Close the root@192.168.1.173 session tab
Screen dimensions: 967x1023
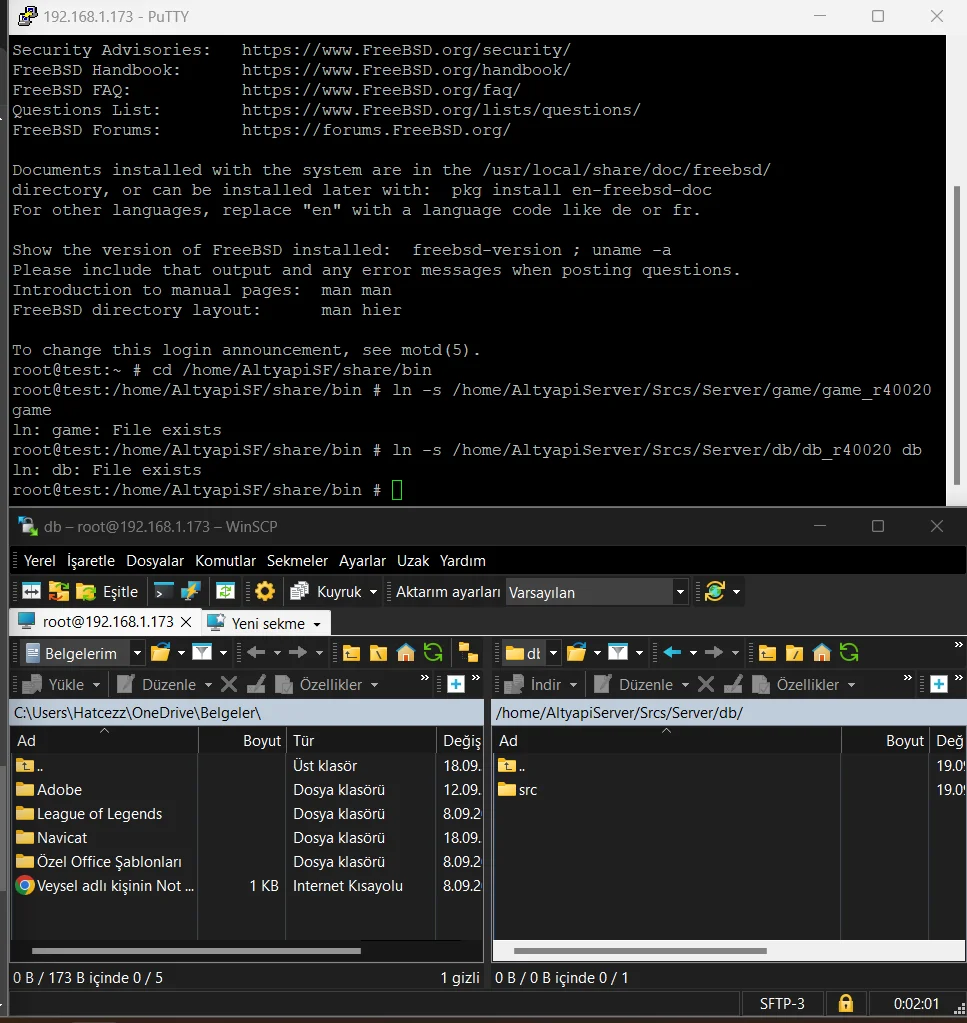pyautogui.click(x=186, y=622)
